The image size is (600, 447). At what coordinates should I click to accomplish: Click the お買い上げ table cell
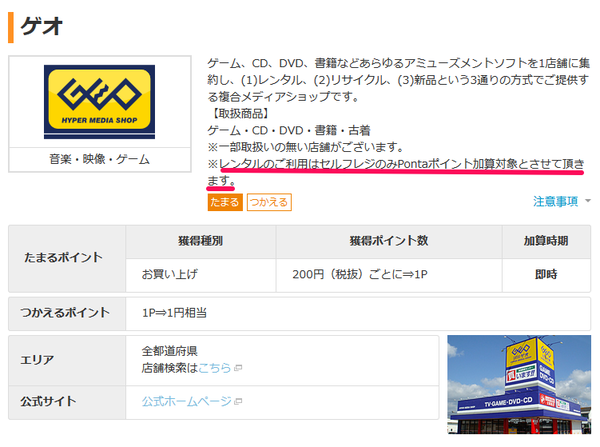(x=201, y=275)
